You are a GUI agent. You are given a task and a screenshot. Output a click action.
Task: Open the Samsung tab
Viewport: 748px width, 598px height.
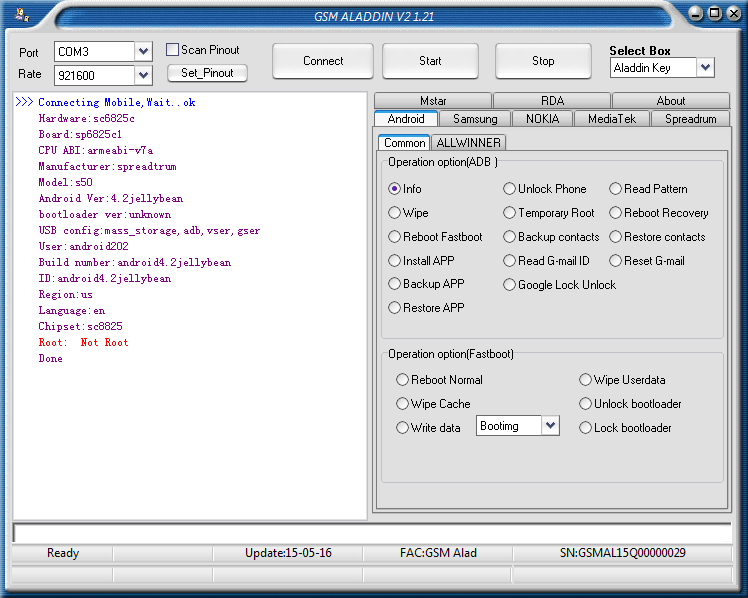click(x=475, y=119)
